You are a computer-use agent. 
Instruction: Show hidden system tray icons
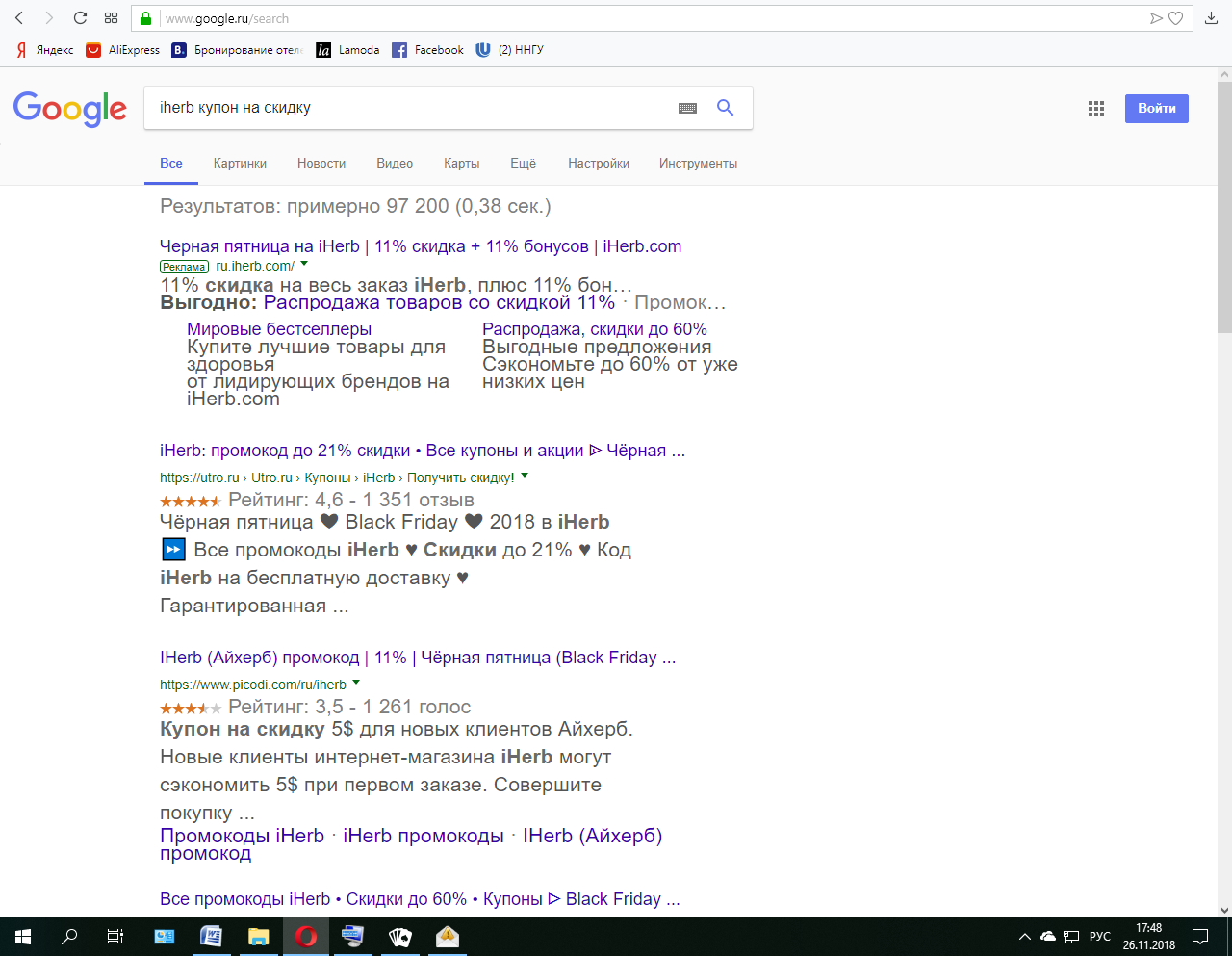(x=1024, y=936)
